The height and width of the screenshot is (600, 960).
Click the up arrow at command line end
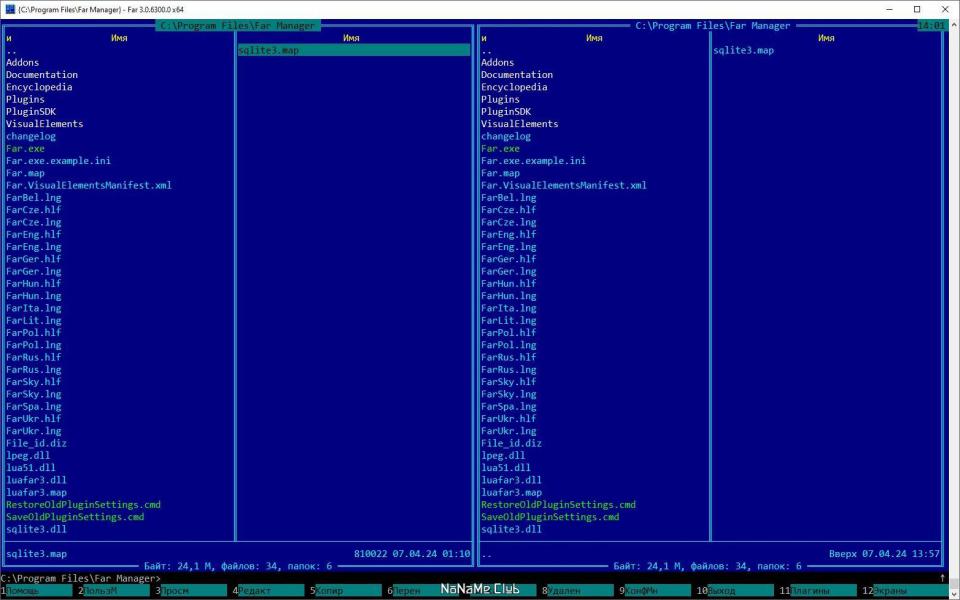[x=942, y=578]
